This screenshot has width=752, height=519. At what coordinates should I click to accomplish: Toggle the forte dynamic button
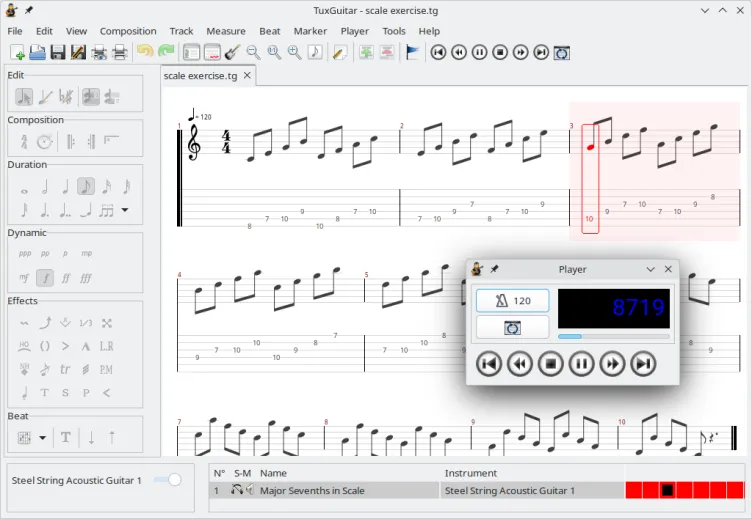click(44, 278)
